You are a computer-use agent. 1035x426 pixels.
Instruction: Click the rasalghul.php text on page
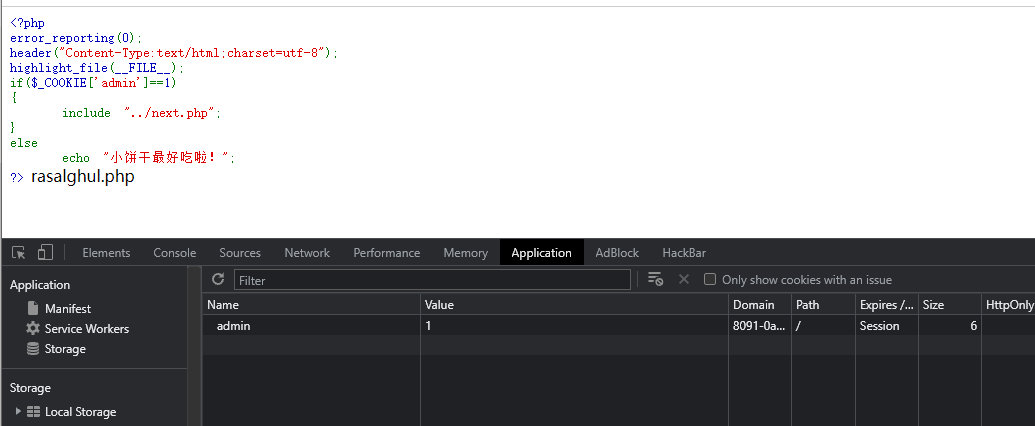tap(83, 177)
